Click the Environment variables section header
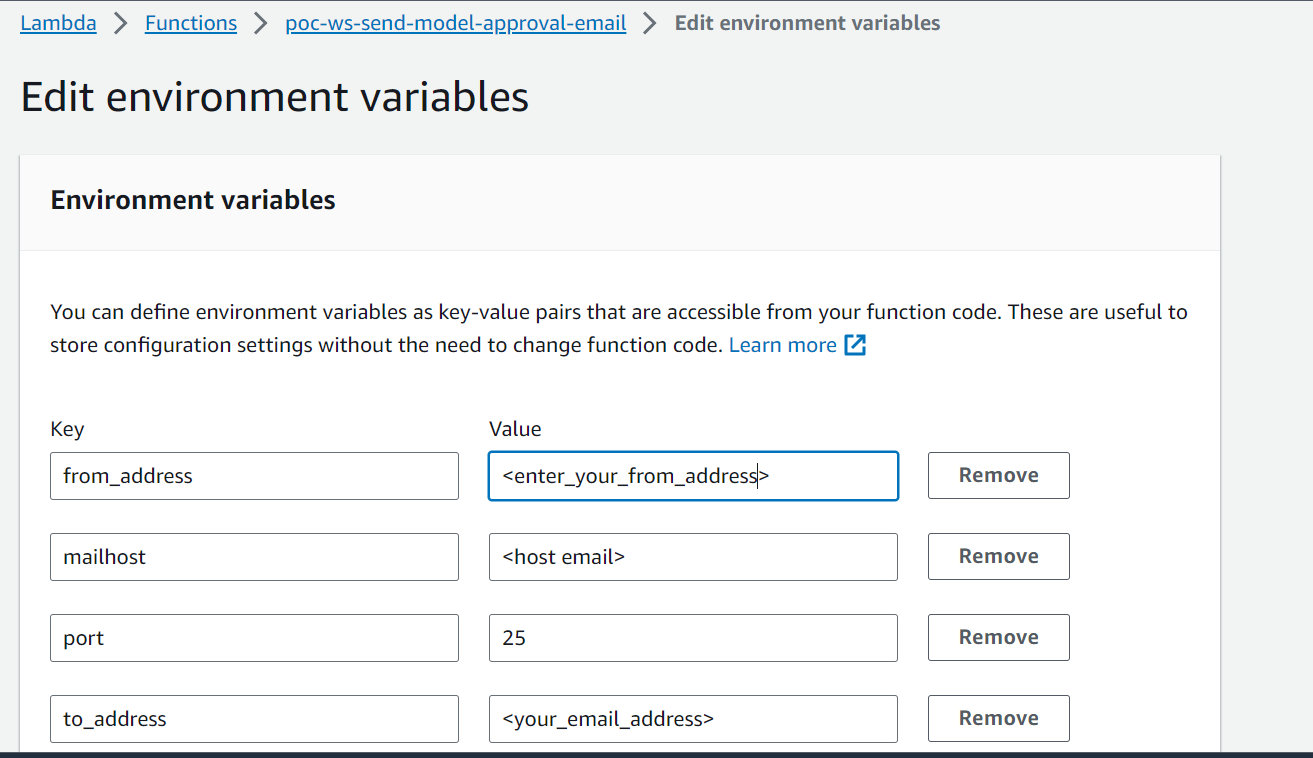This screenshot has height=758, width=1313. (x=192, y=199)
